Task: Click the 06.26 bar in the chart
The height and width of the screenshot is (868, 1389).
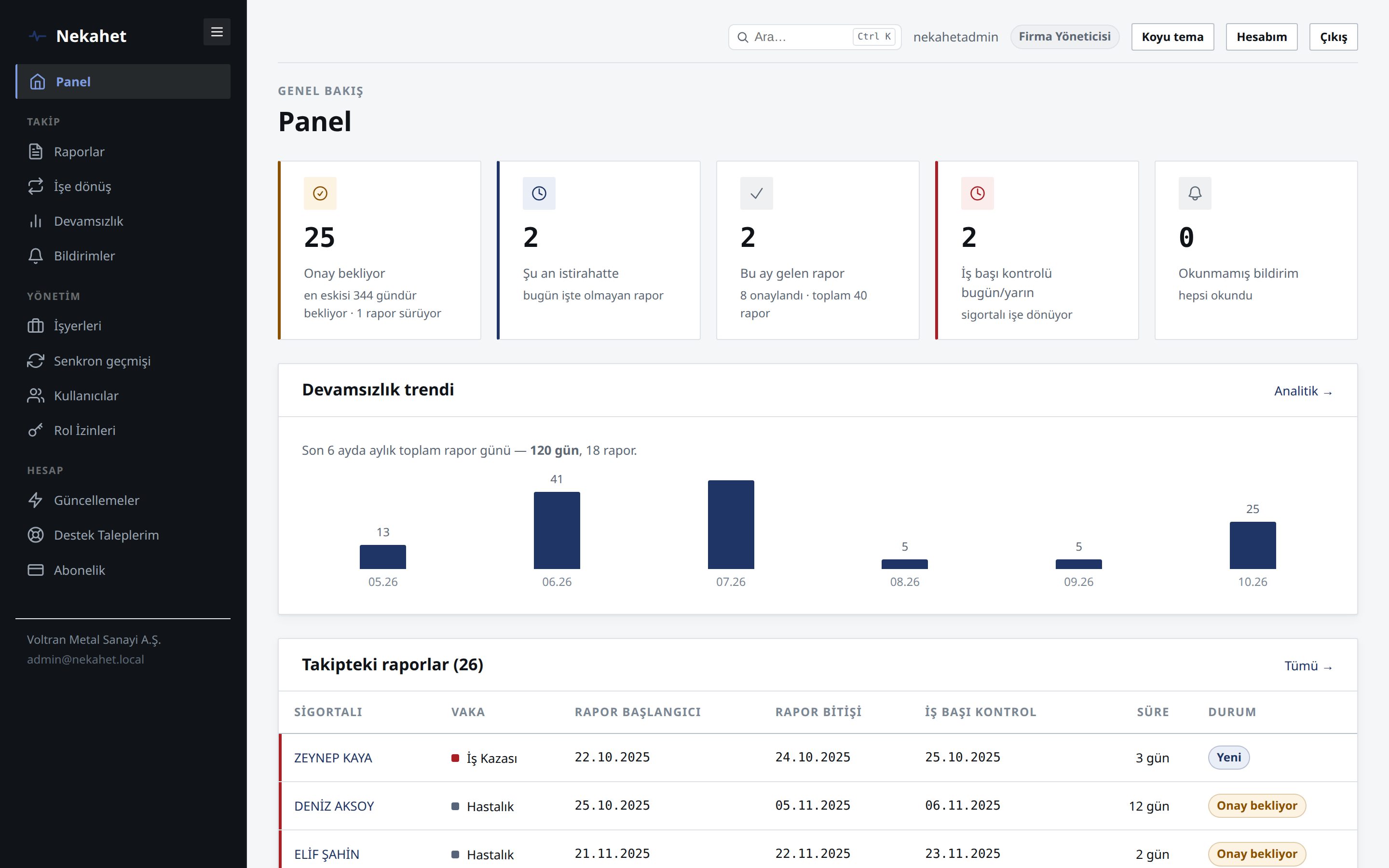Action: click(557, 530)
